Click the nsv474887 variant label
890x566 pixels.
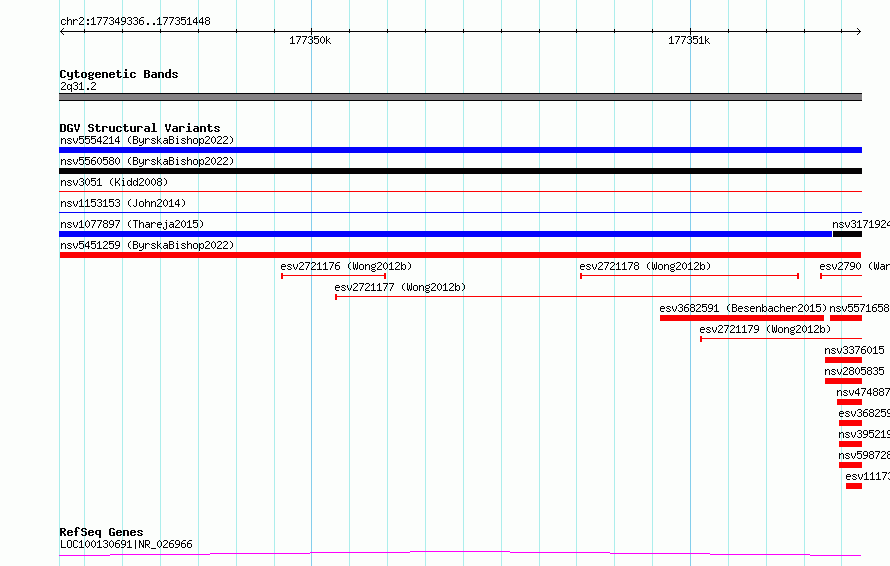(863, 392)
